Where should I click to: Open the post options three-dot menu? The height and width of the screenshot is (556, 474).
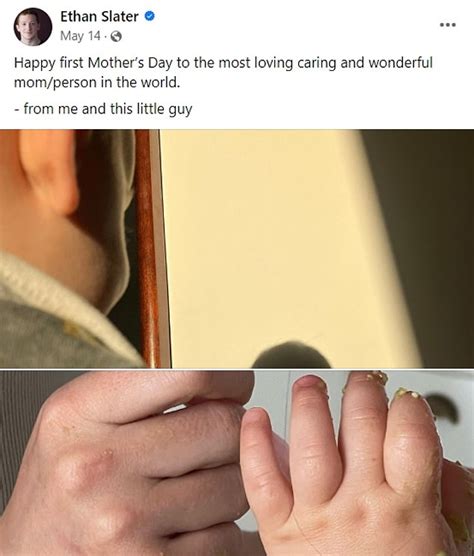447,25
